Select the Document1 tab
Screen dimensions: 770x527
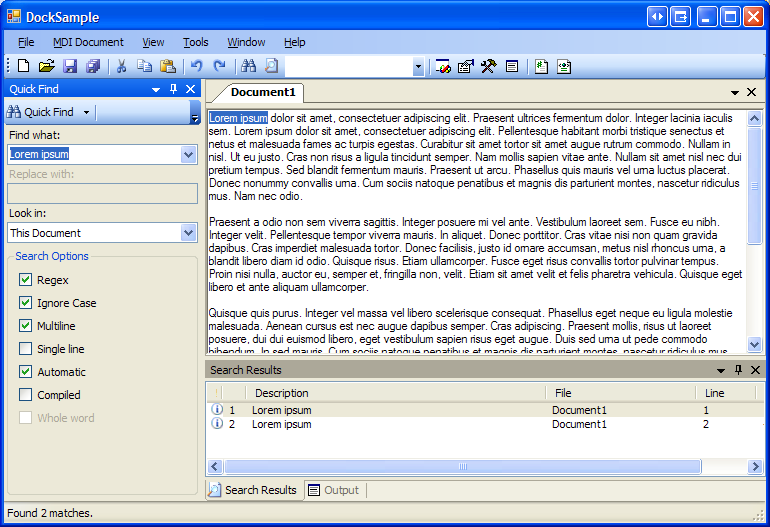(x=263, y=92)
